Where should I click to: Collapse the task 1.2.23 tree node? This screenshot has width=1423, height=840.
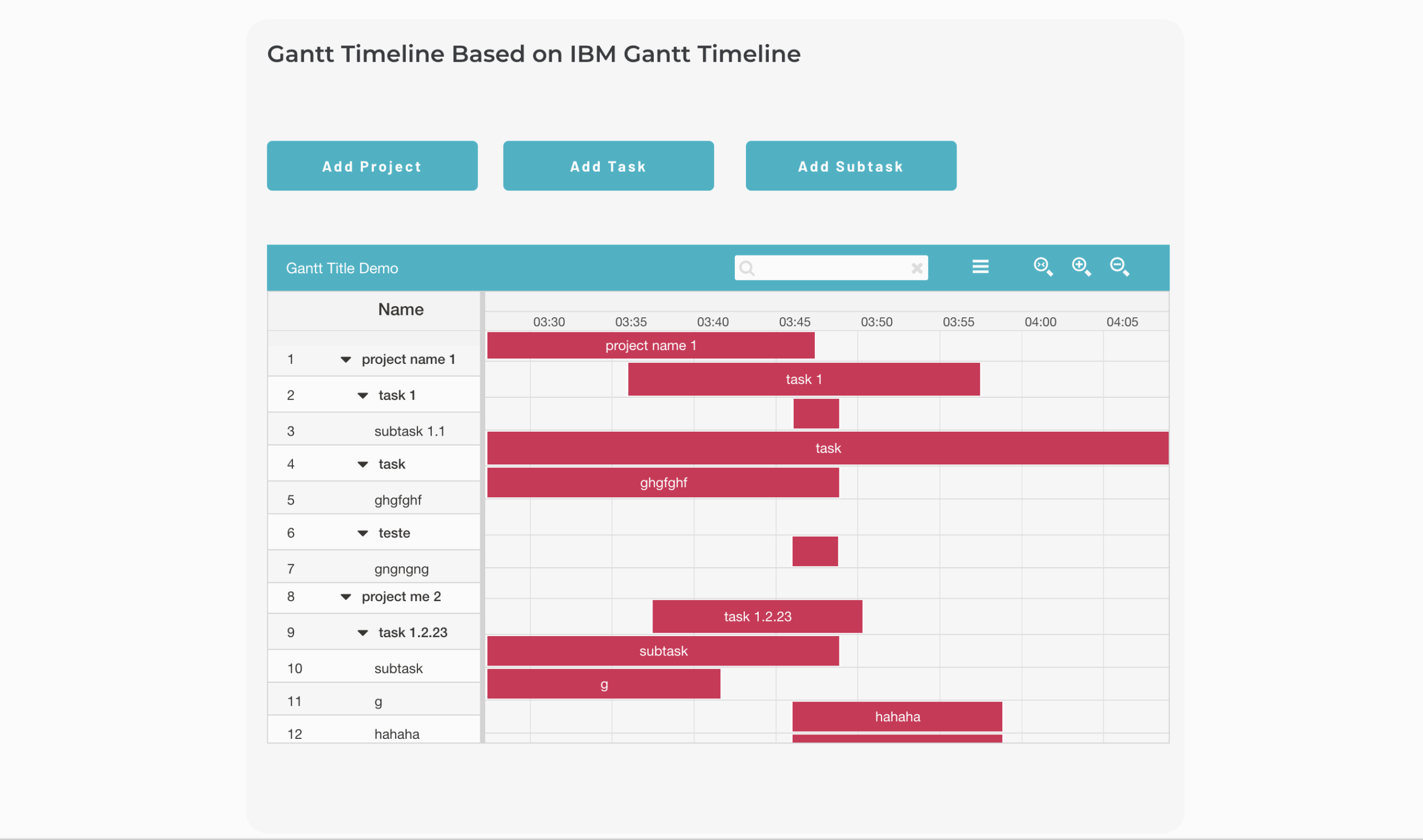pos(362,633)
